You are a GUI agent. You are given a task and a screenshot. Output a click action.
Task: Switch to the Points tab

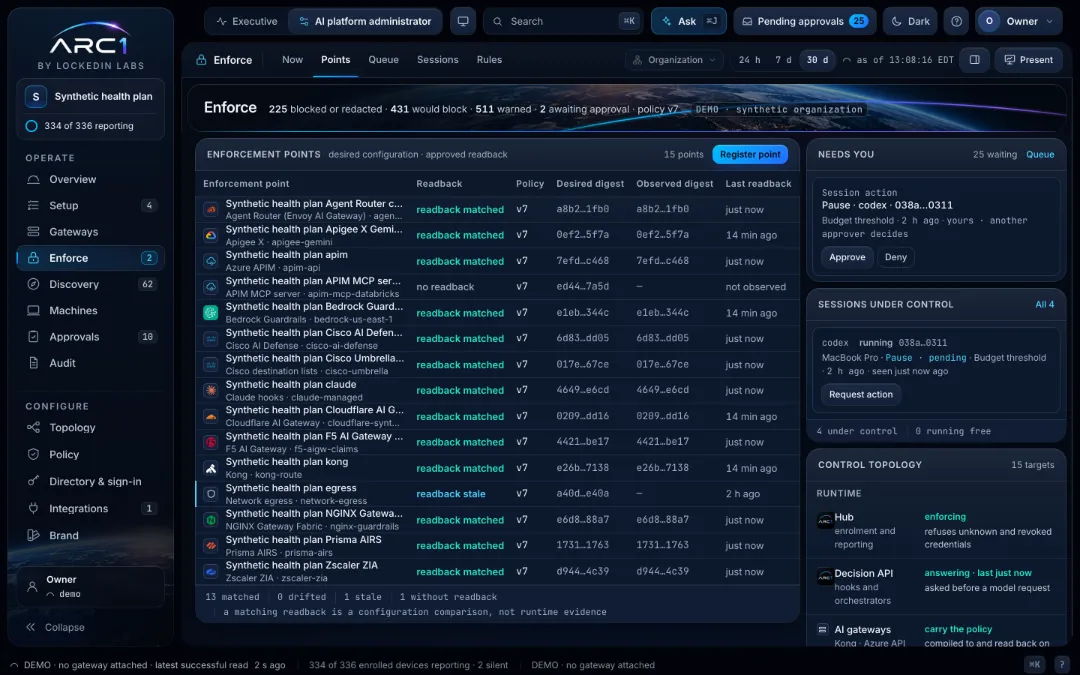(335, 60)
